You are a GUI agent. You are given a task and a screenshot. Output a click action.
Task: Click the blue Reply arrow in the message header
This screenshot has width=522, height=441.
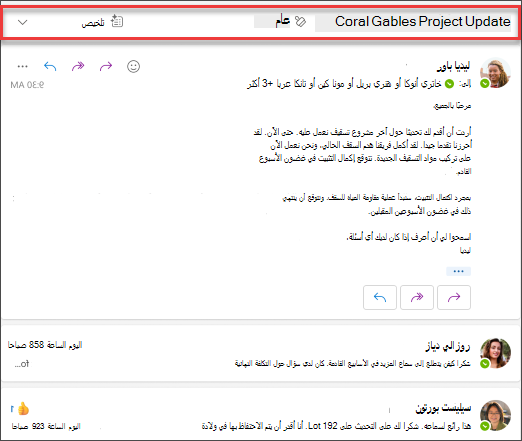(x=50, y=66)
